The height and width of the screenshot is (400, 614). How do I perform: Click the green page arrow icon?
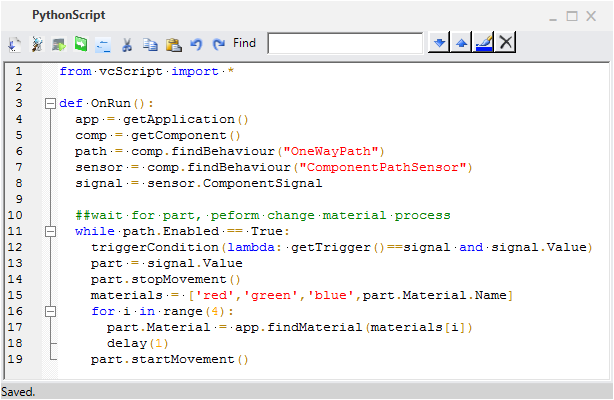click(x=81, y=44)
